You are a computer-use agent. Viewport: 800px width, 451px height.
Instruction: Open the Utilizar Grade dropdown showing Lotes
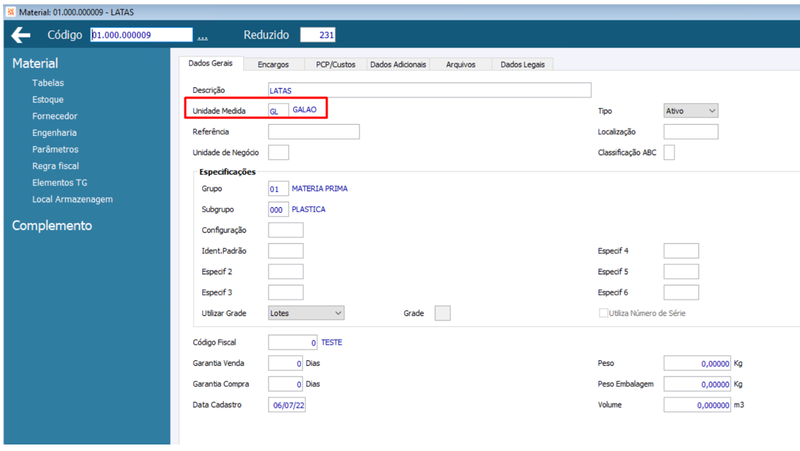pos(306,313)
